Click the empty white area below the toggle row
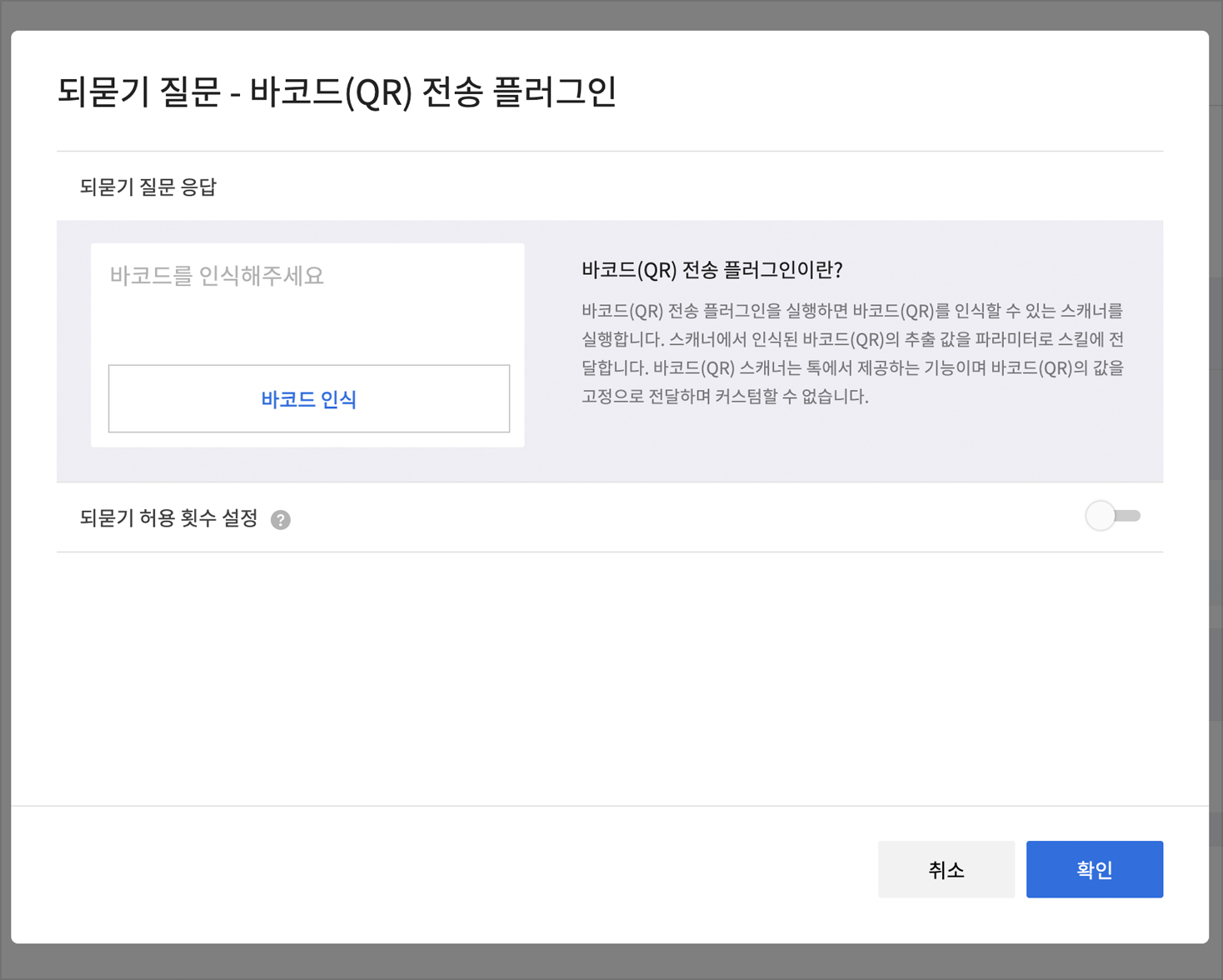This screenshot has width=1223, height=980. 610,675
